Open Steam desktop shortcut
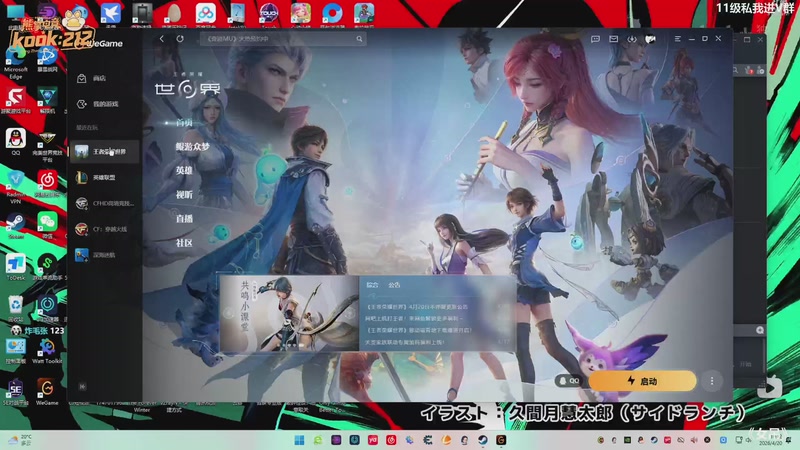Viewport: 800px width, 450px height. point(15,226)
